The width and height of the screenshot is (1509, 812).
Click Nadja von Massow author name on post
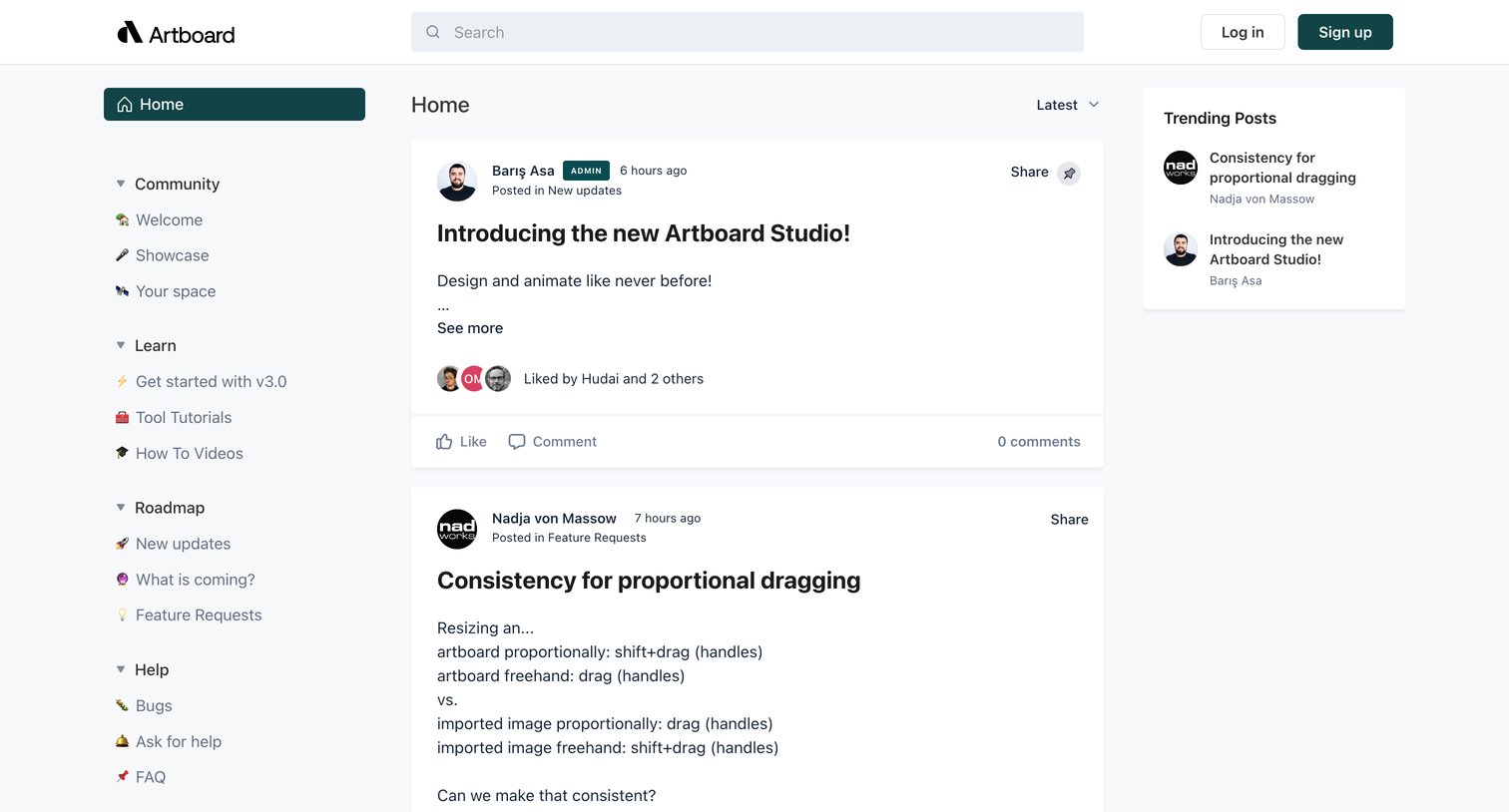[x=554, y=518]
